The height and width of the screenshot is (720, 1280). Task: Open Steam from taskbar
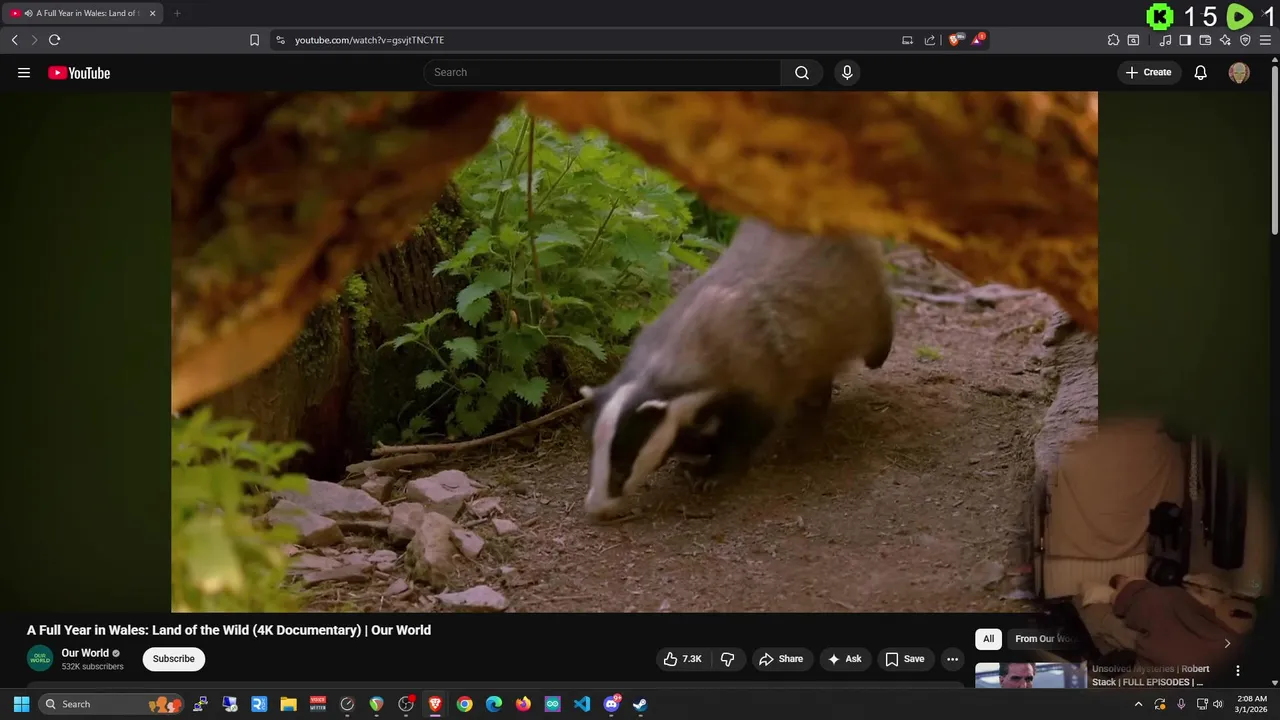coord(640,704)
